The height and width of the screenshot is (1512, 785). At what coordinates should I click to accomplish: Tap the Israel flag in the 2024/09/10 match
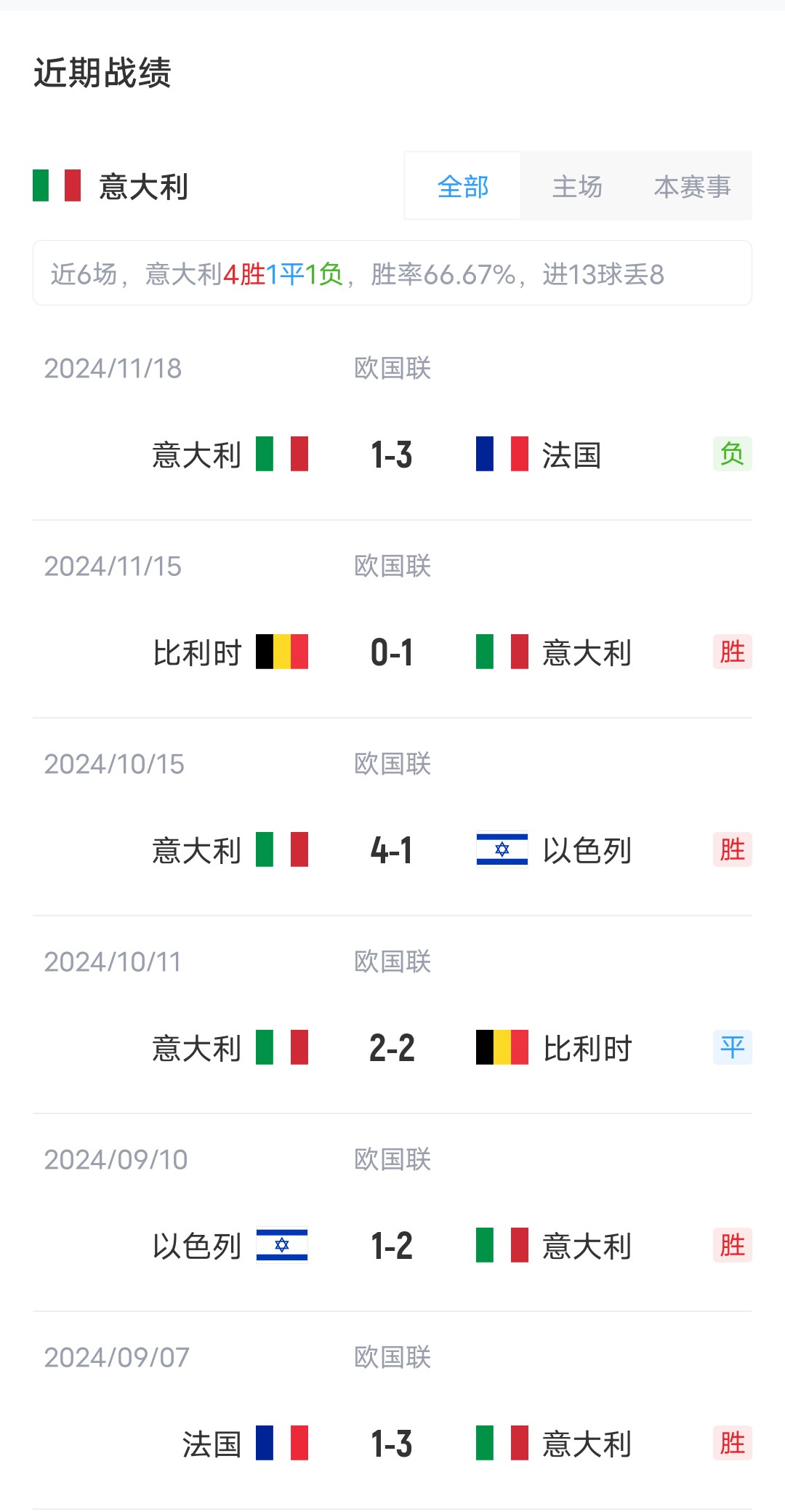[x=282, y=1245]
